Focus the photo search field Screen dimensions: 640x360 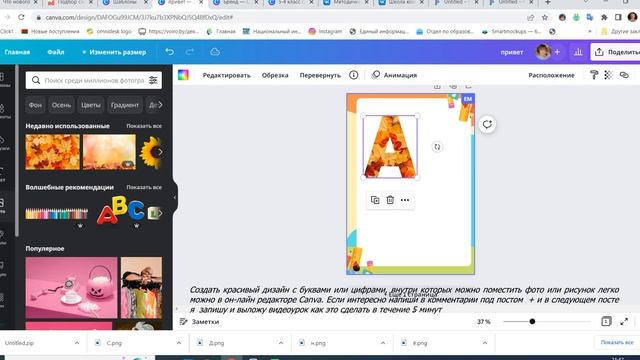(x=94, y=80)
